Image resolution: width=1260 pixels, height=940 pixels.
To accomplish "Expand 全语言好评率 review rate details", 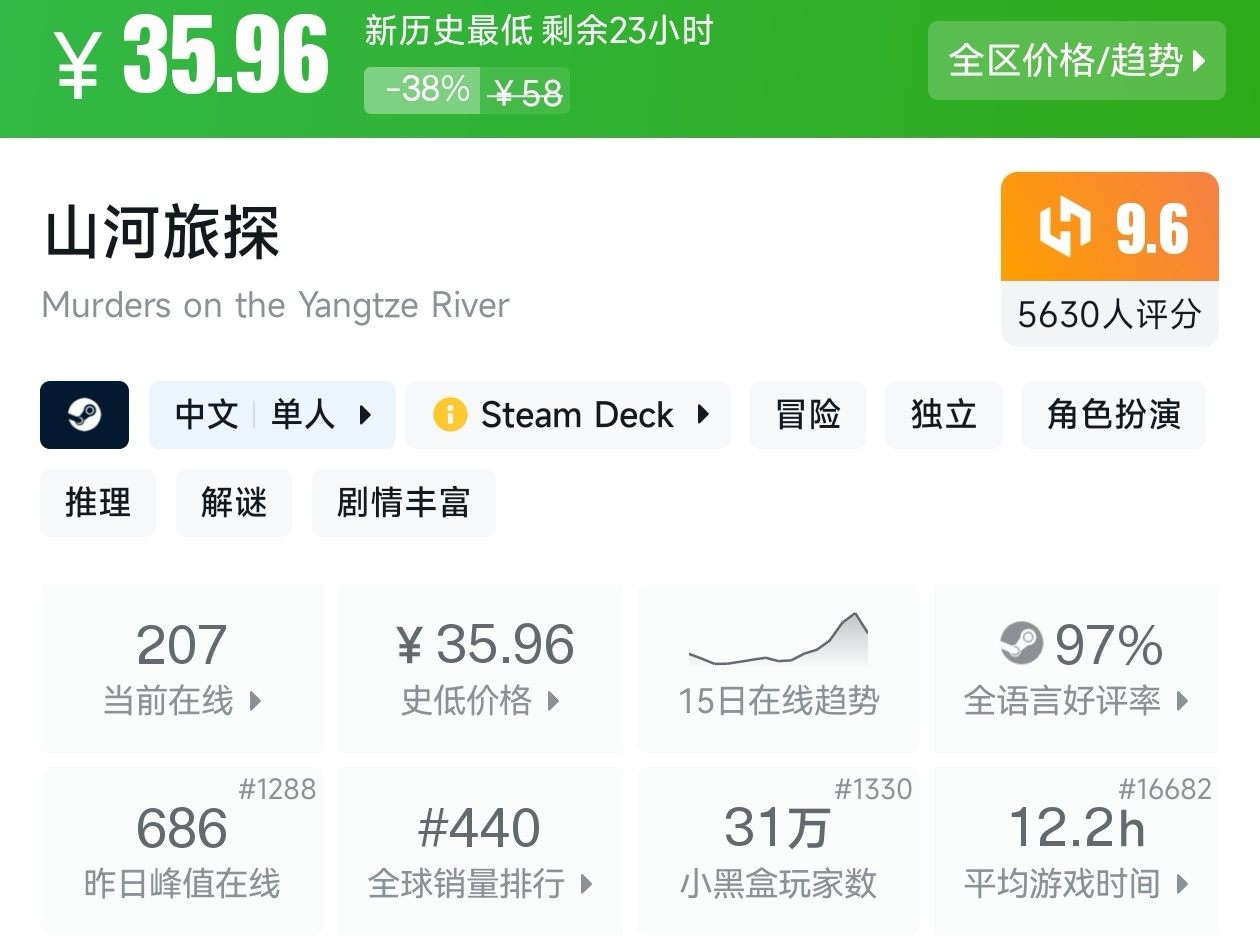I will pyautogui.click(x=1076, y=668).
